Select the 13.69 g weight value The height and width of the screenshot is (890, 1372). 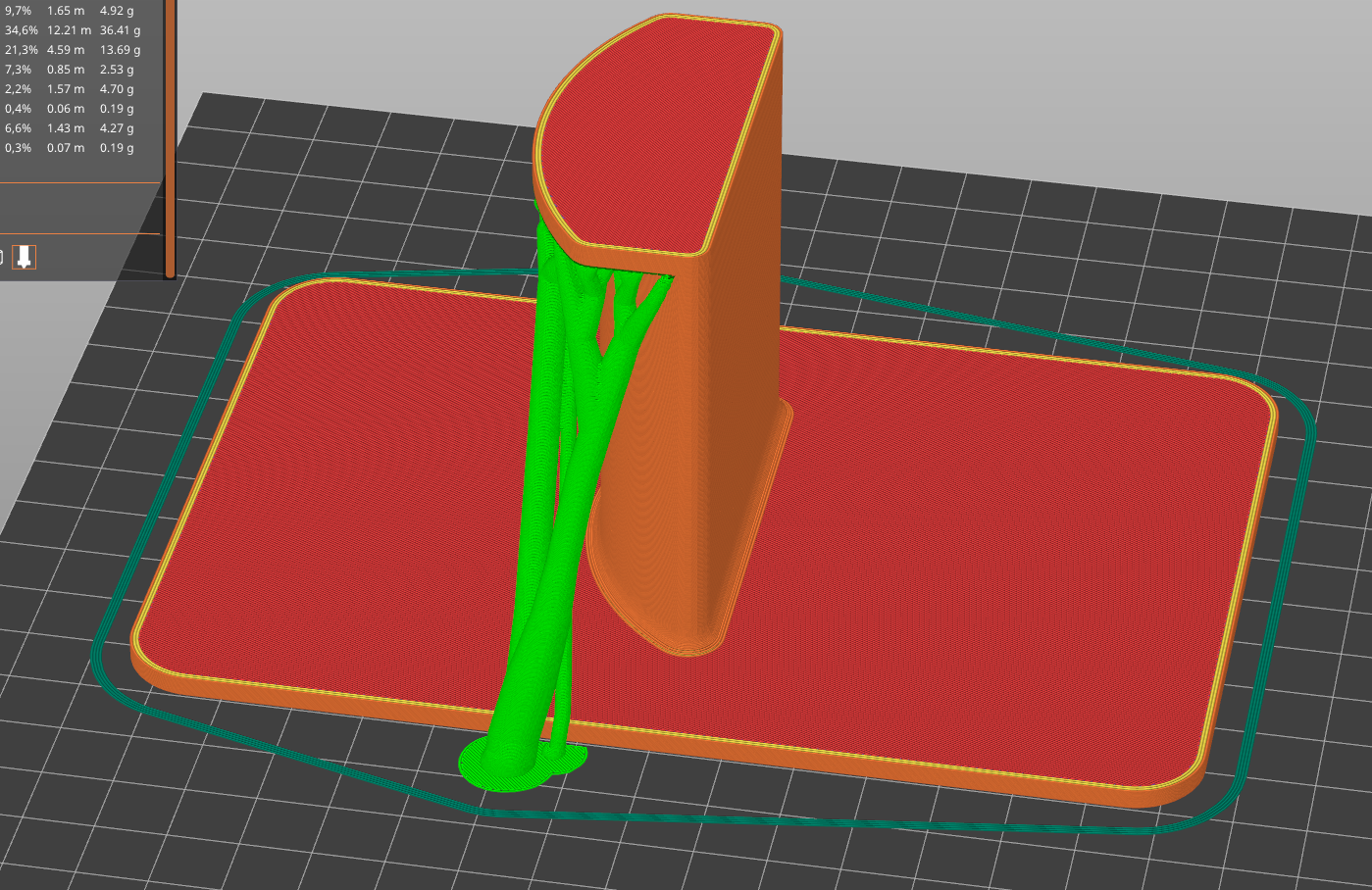tap(120, 50)
